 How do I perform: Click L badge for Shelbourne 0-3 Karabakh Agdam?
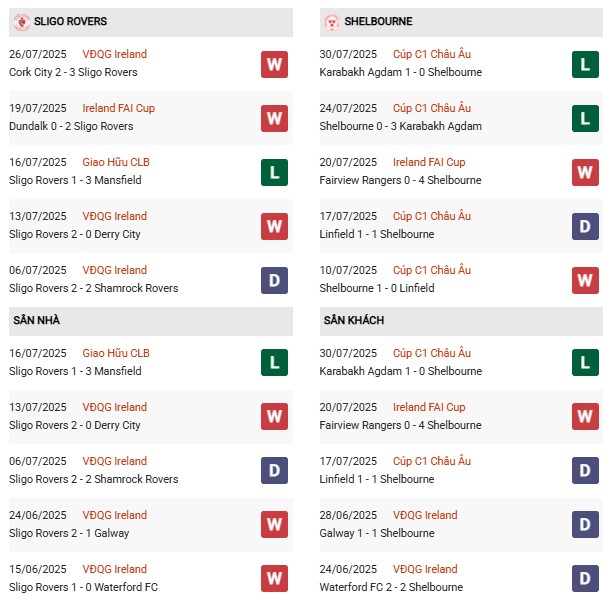coord(585,118)
